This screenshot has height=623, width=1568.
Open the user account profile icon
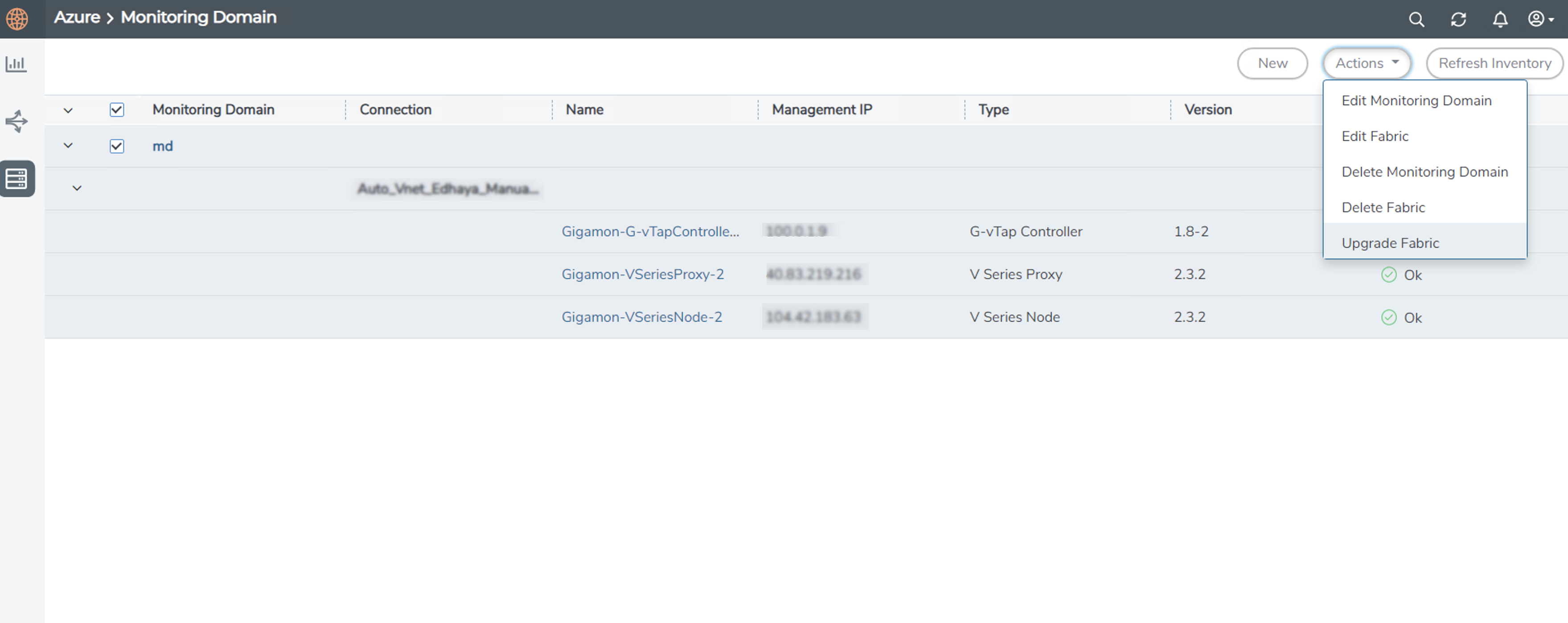coord(1540,20)
